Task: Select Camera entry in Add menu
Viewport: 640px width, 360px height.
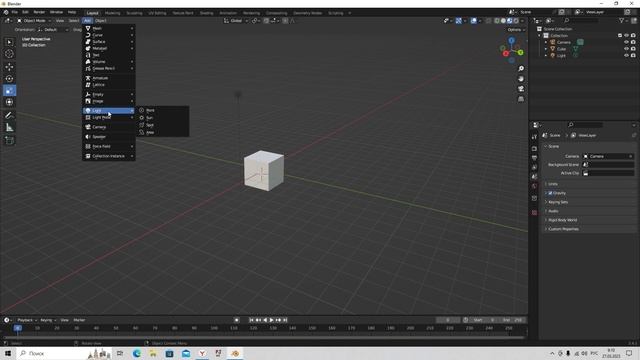Action: pyautogui.click(x=109, y=127)
